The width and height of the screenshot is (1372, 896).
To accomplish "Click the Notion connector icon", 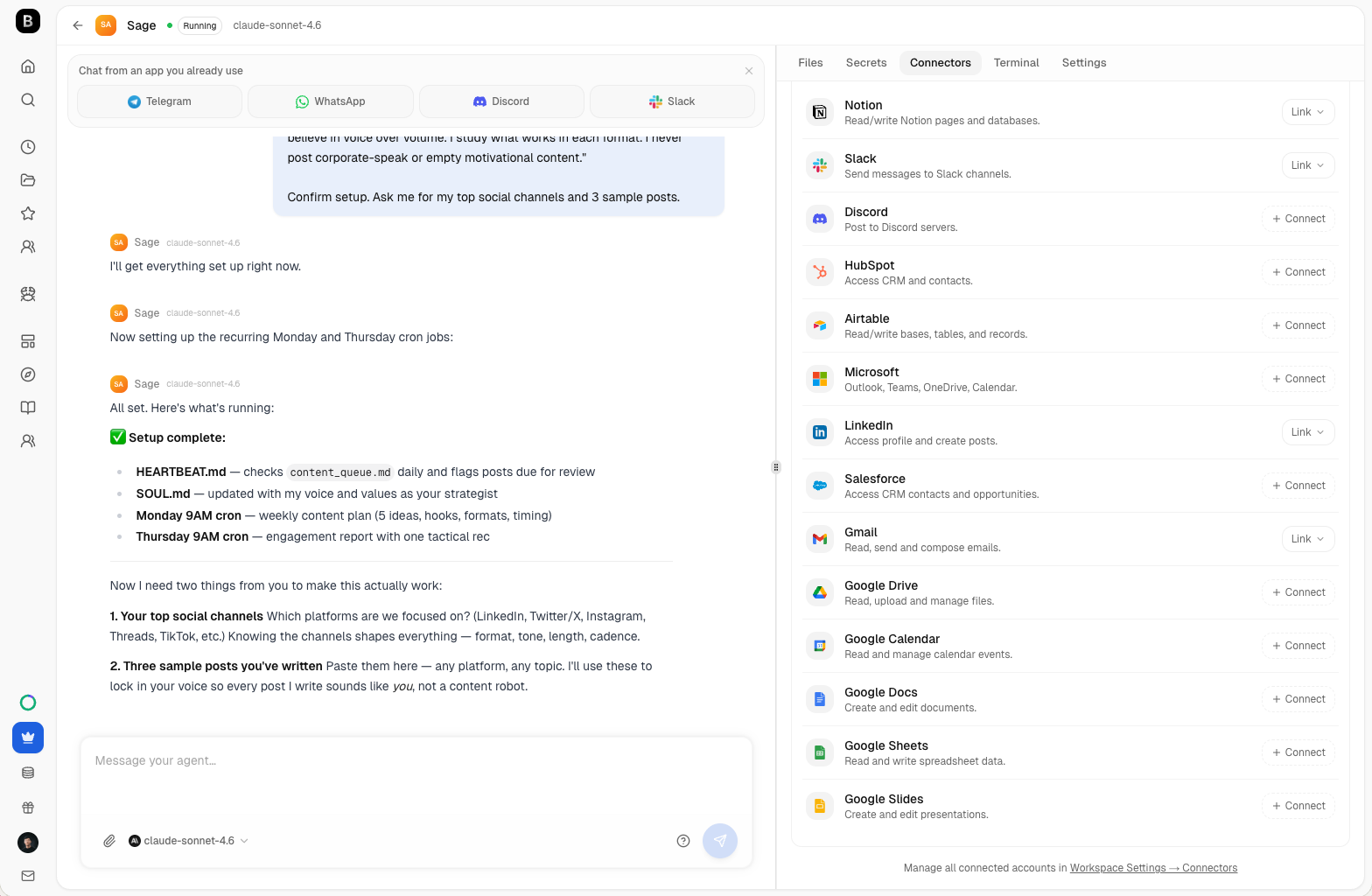I will [x=820, y=112].
